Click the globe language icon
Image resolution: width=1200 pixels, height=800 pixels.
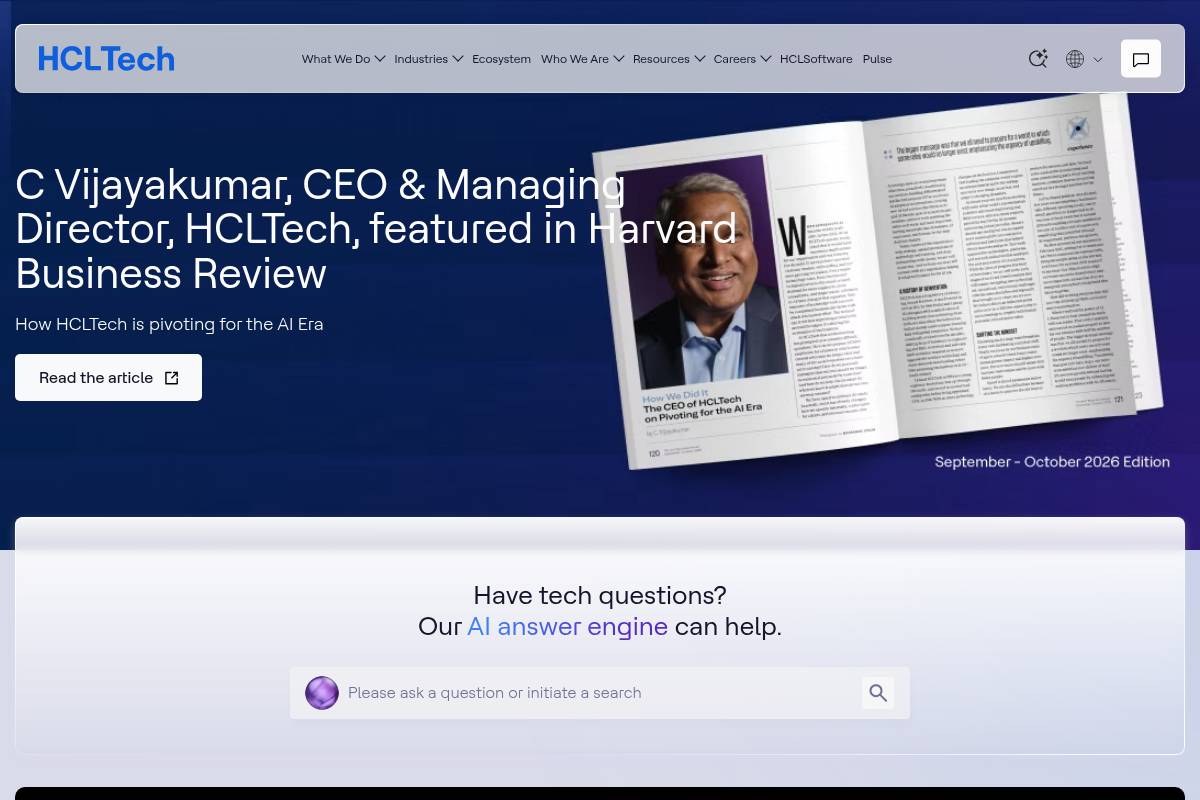tap(1075, 59)
